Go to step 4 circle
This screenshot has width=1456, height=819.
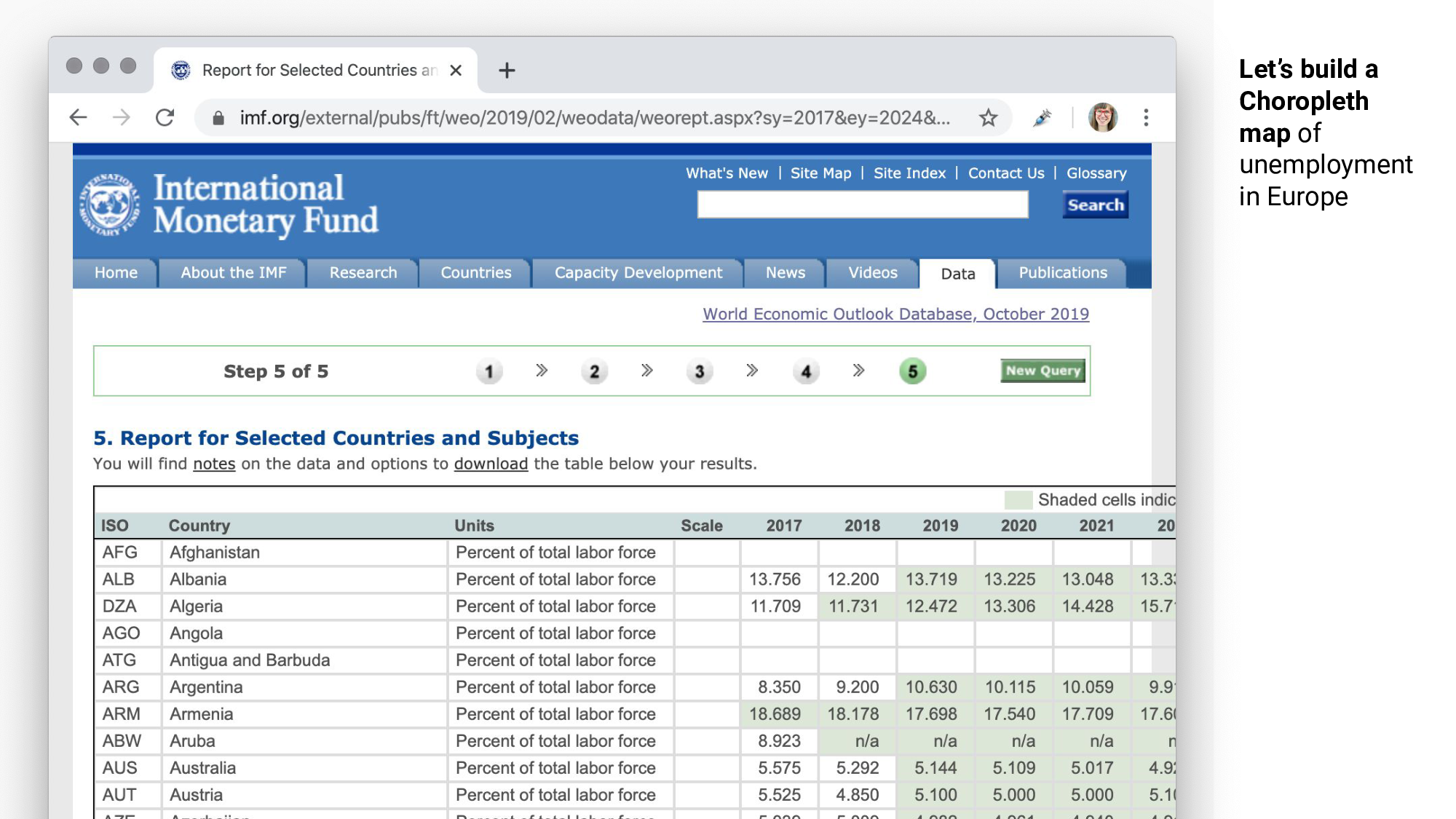(806, 371)
